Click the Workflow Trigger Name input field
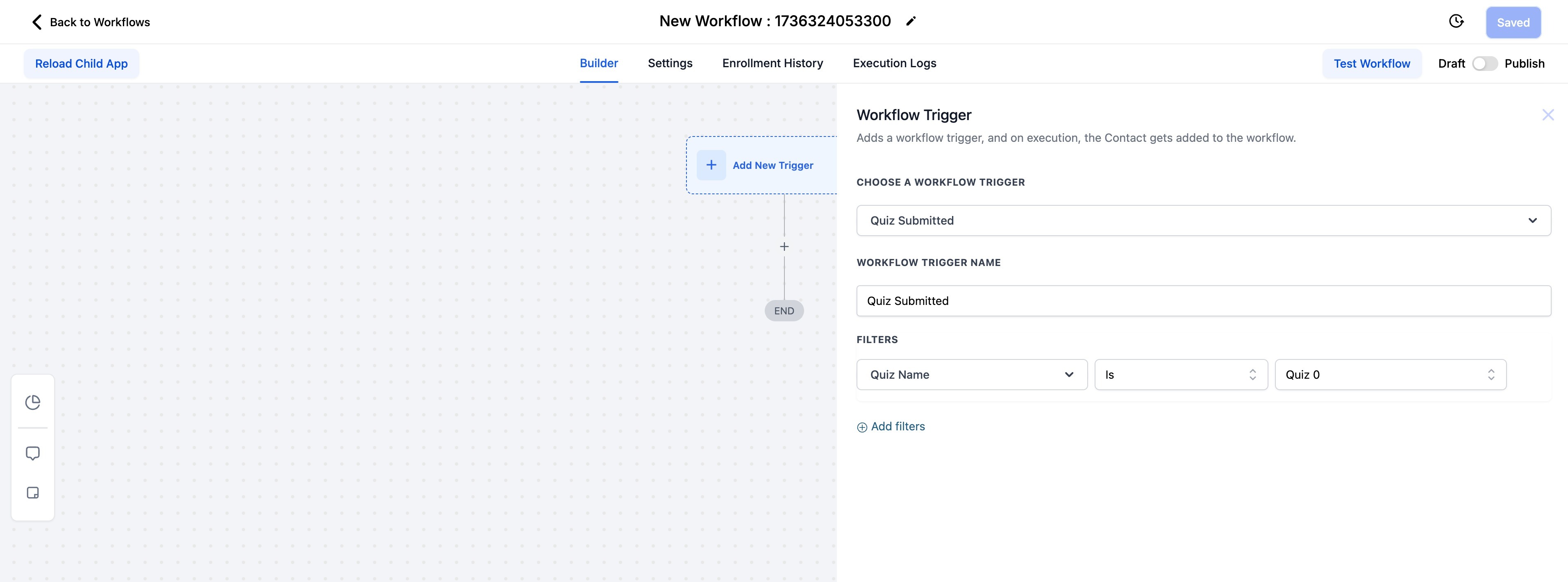The height and width of the screenshot is (582, 1568). [1203, 301]
